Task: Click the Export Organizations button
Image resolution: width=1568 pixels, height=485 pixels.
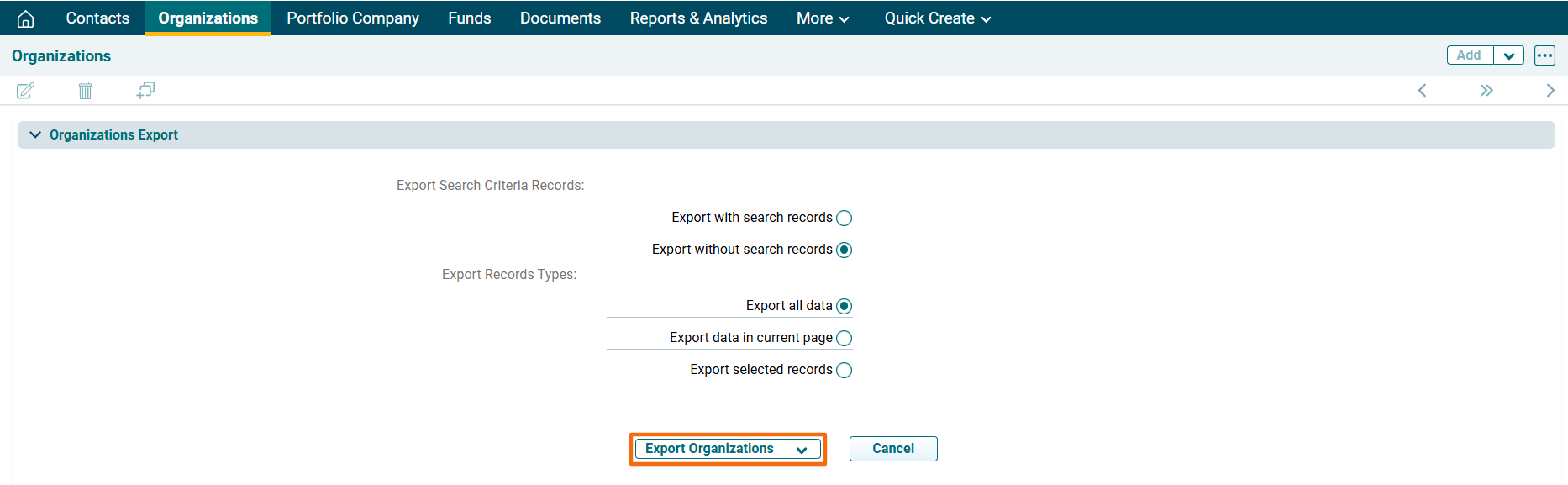Action: pos(710,449)
